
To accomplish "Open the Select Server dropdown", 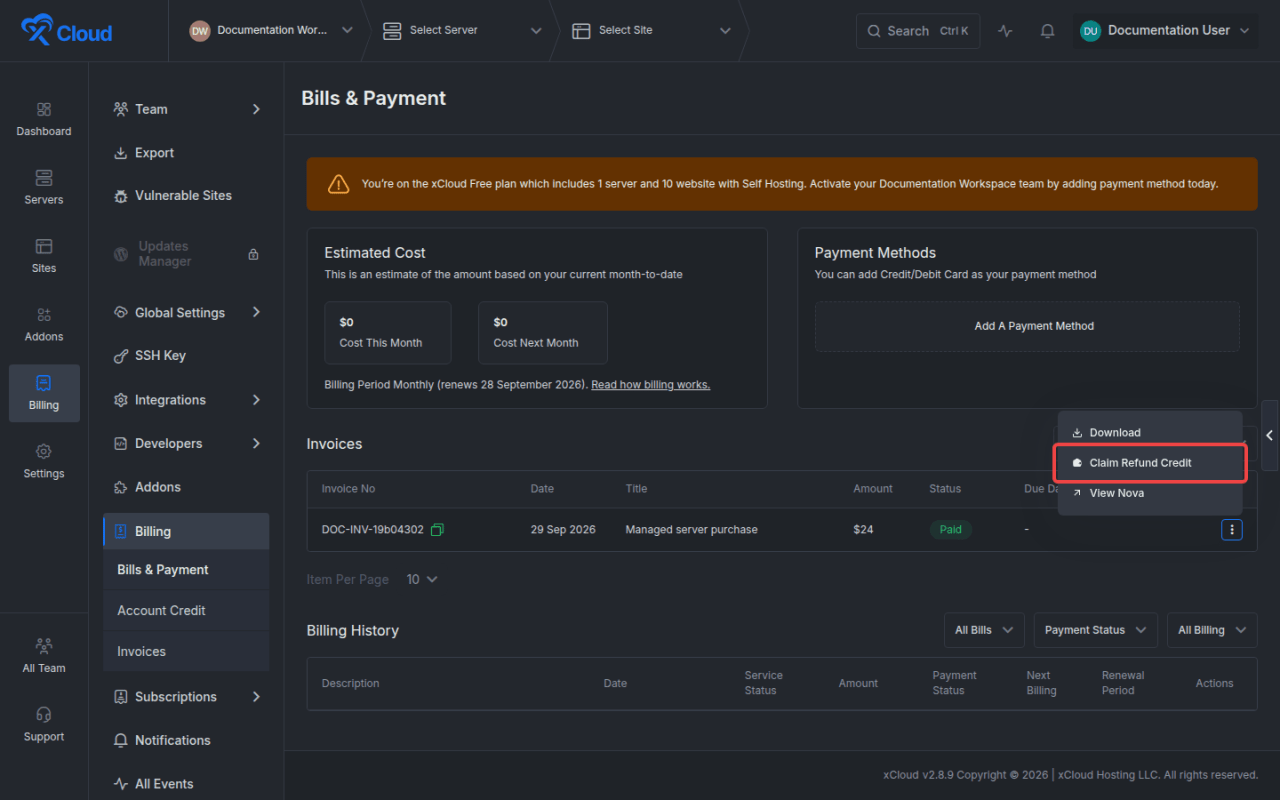I will point(462,31).
